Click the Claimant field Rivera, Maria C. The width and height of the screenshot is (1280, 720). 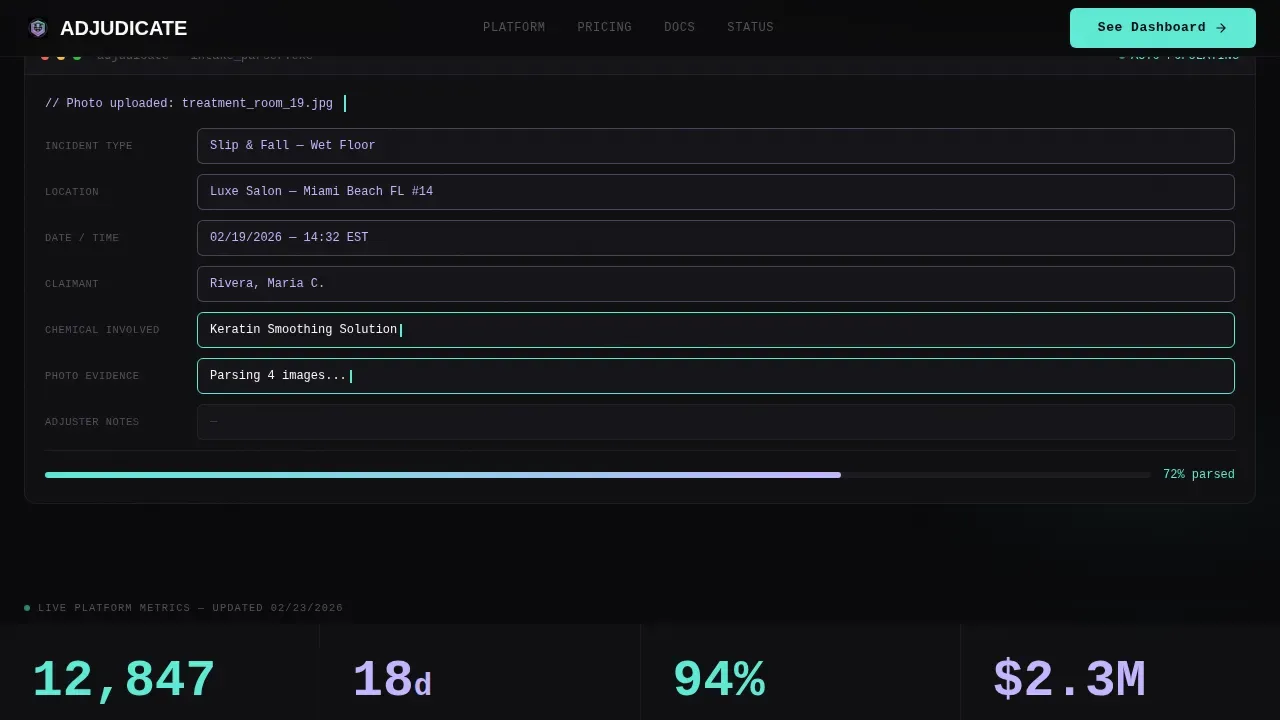(x=716, y=284)
